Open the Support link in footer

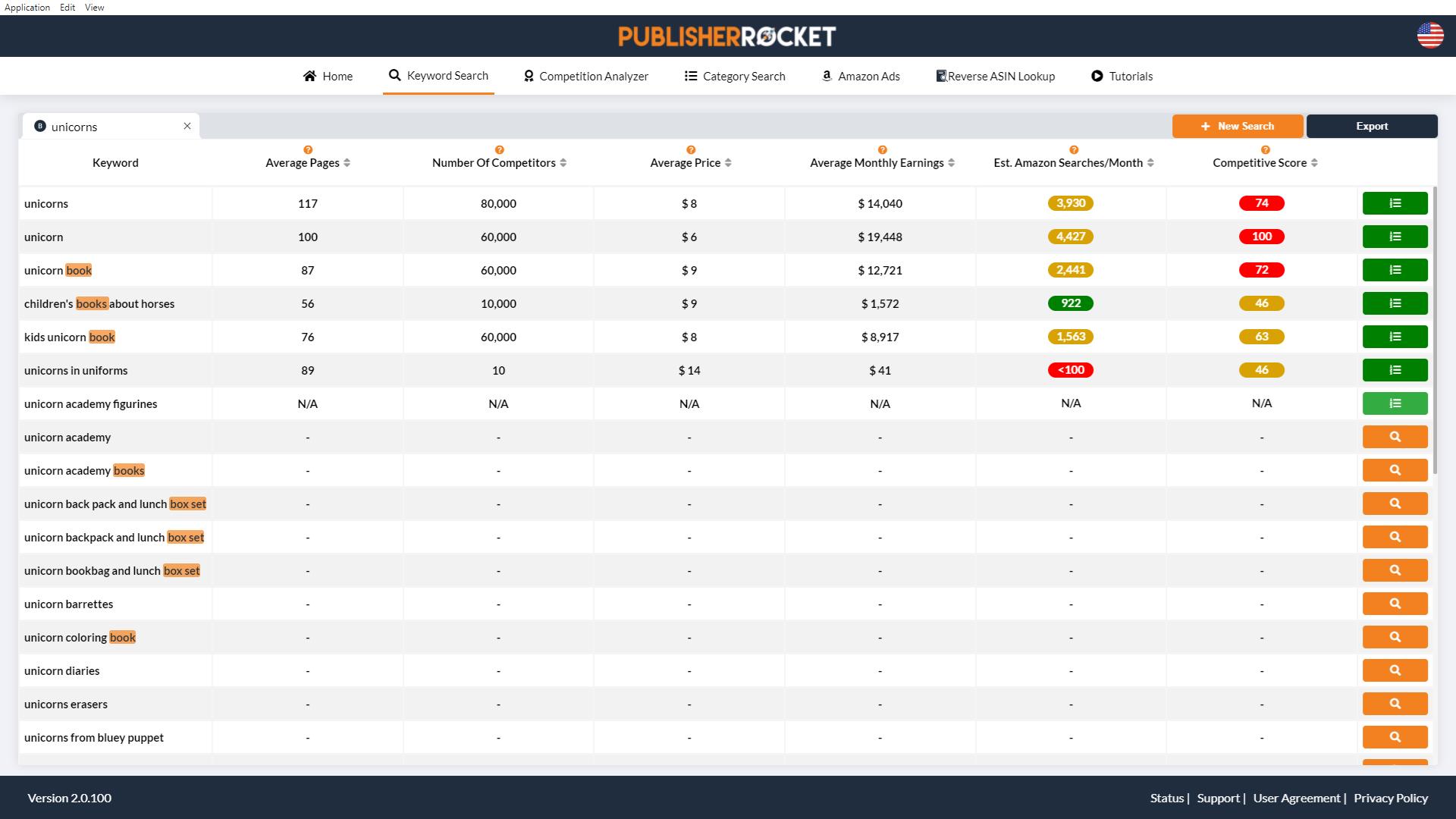click(1218, 798)
